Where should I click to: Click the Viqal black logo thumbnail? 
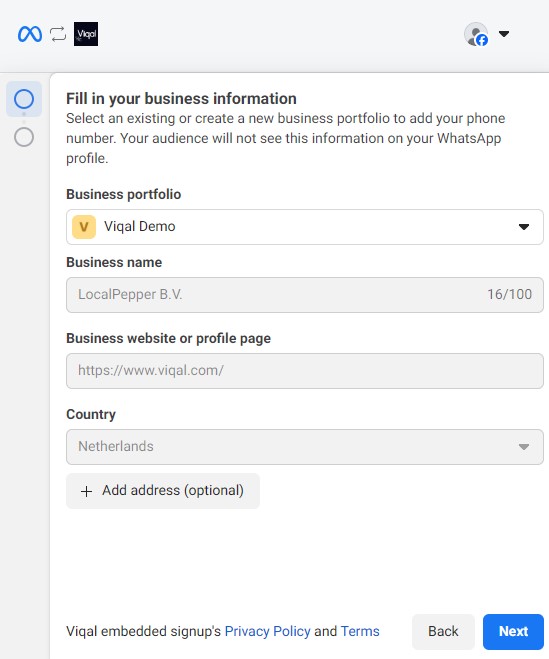tap(86, 34)
